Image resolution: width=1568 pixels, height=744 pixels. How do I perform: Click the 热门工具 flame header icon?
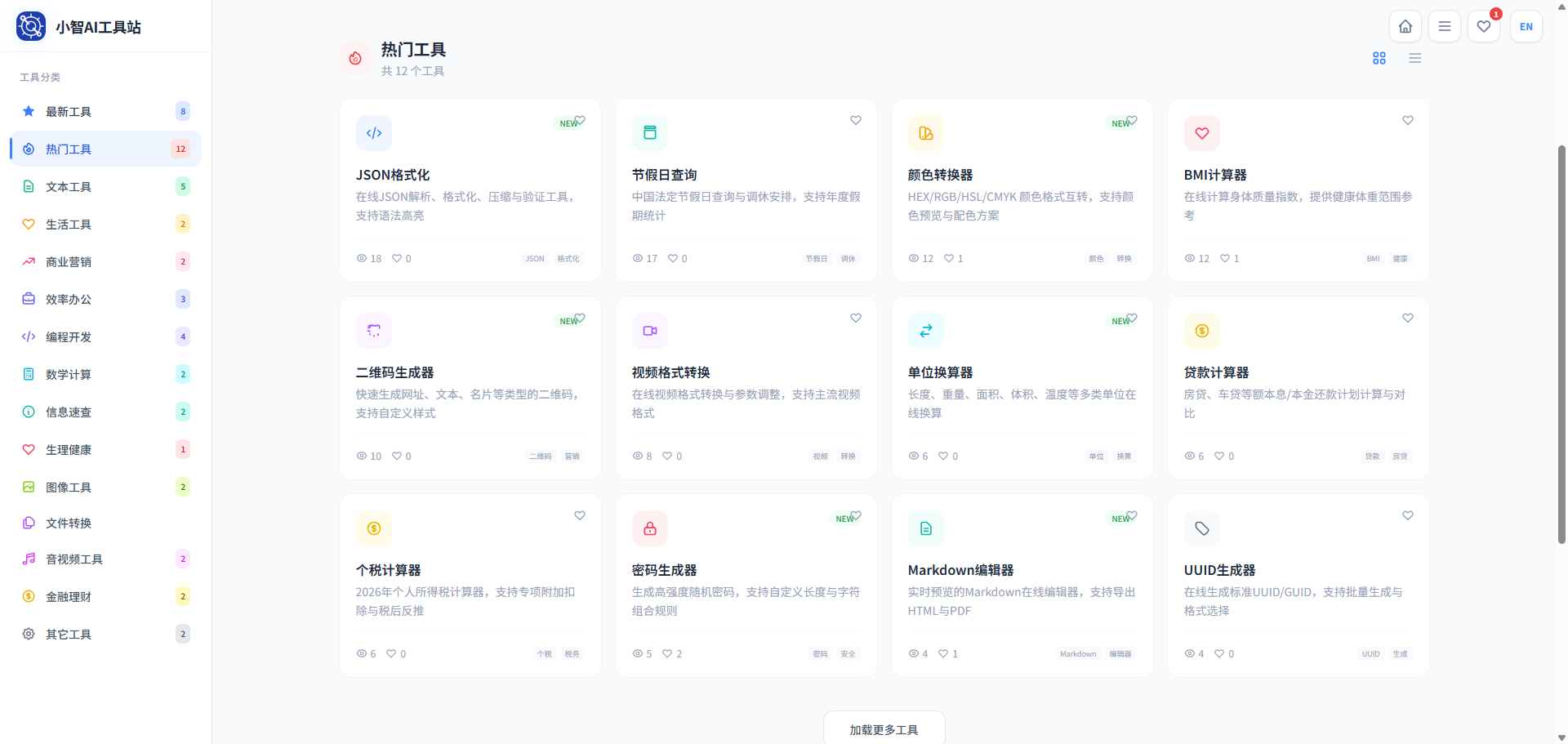click(355, 58)
